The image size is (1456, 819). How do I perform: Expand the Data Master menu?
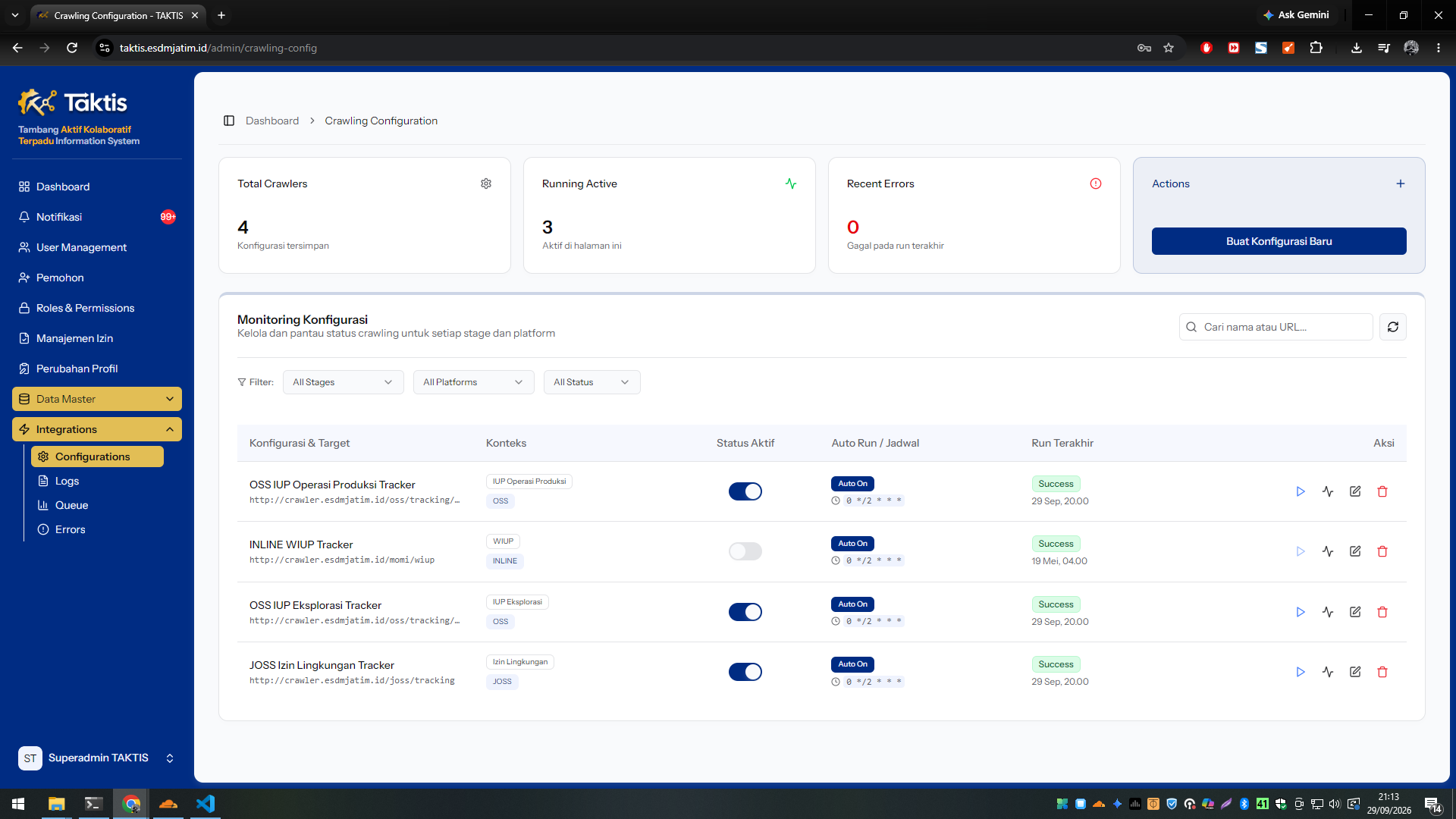[97, 399]
